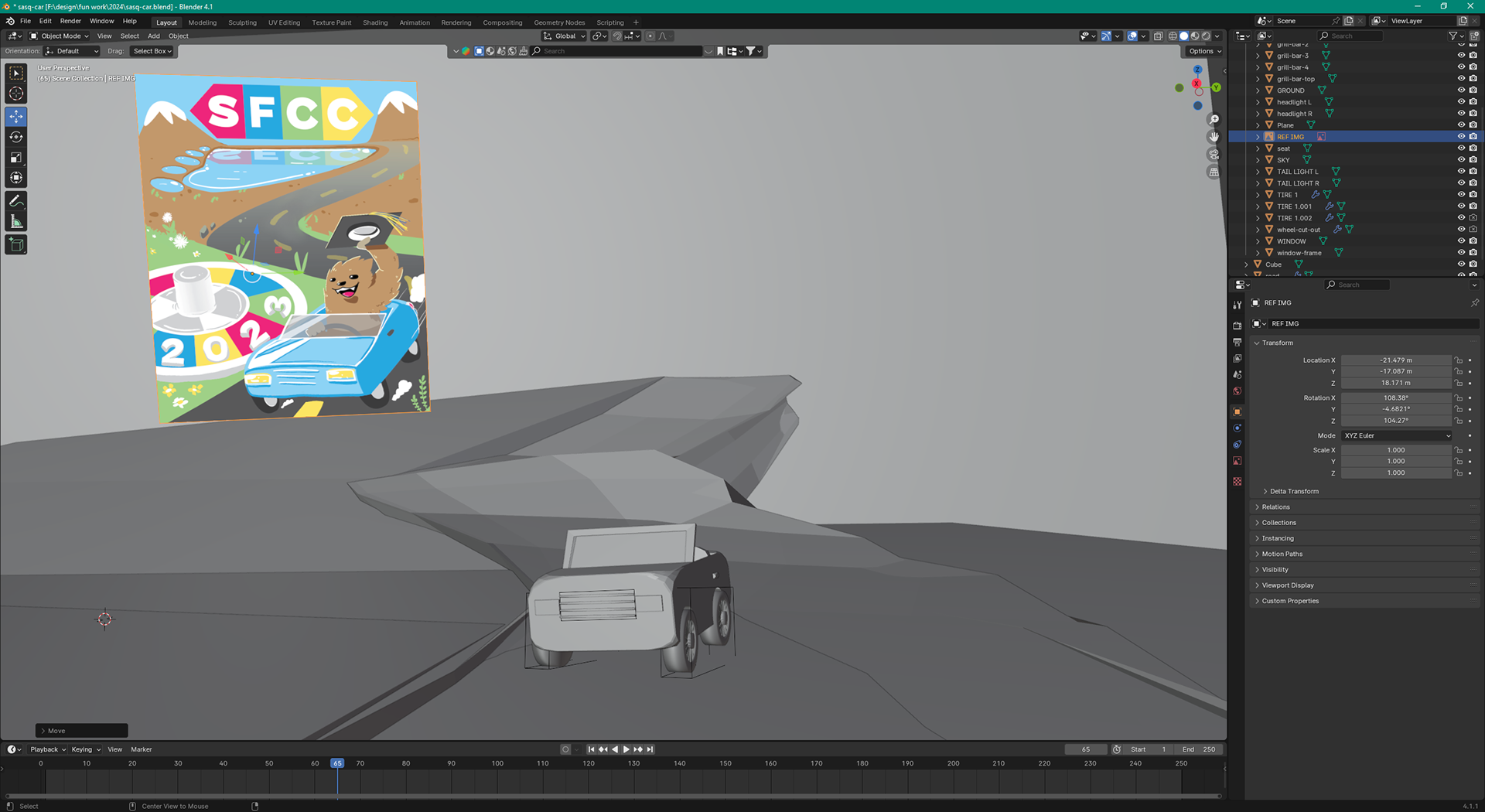
Task: Jump to the animation start frame
Action: click(591, 749)
